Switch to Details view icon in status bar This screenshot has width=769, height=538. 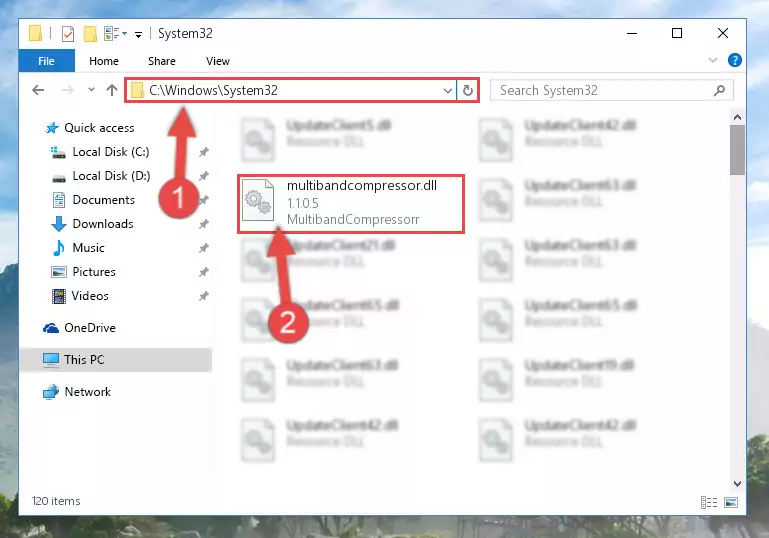709,502
